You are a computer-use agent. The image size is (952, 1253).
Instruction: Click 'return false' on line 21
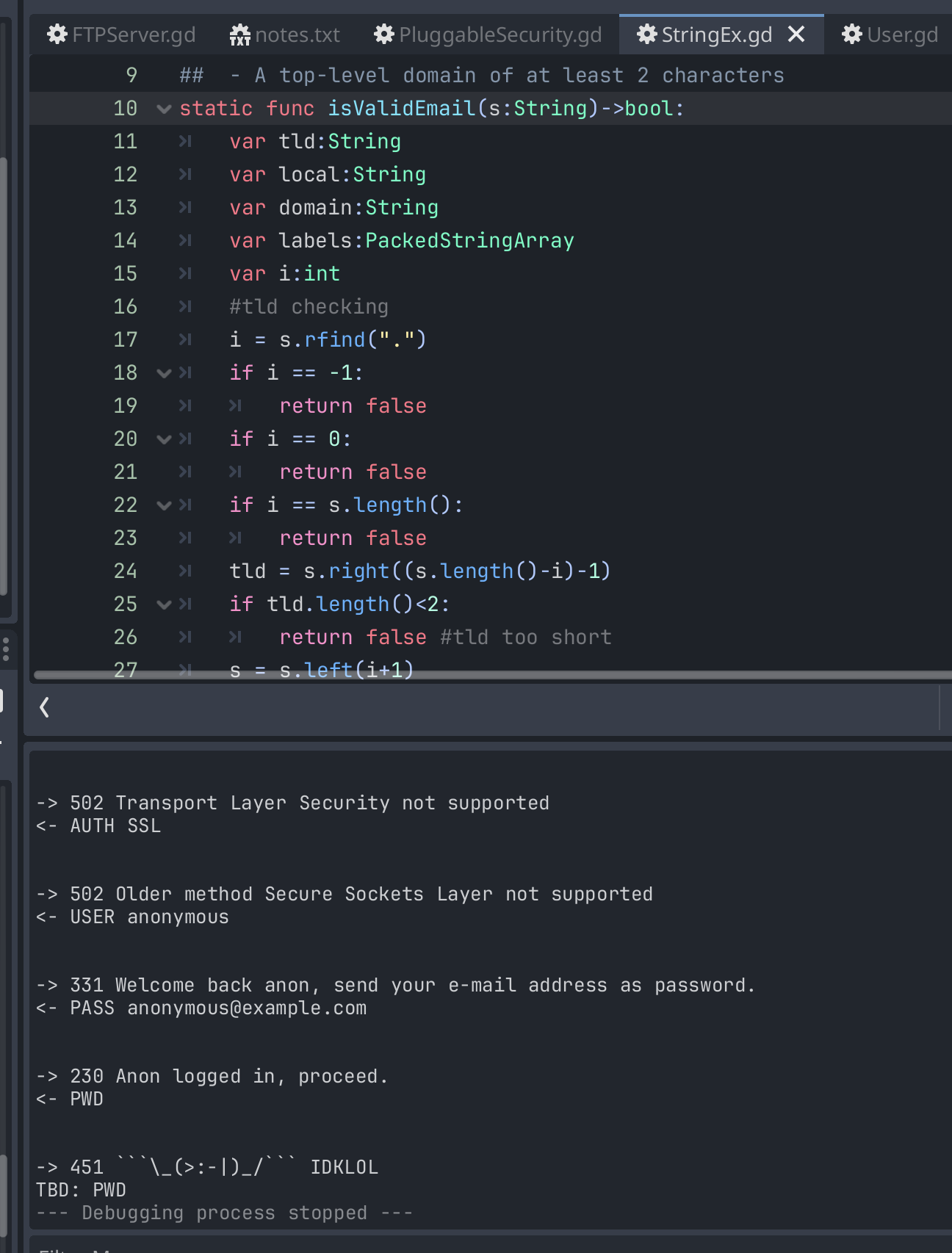coord(353,472)
